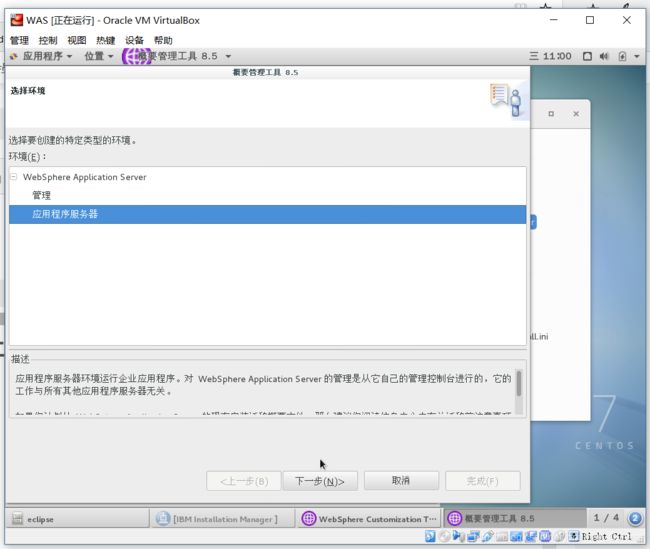Open the 帮助 menu in VirtualBox
Screen dimensions: 650x549
163,40
